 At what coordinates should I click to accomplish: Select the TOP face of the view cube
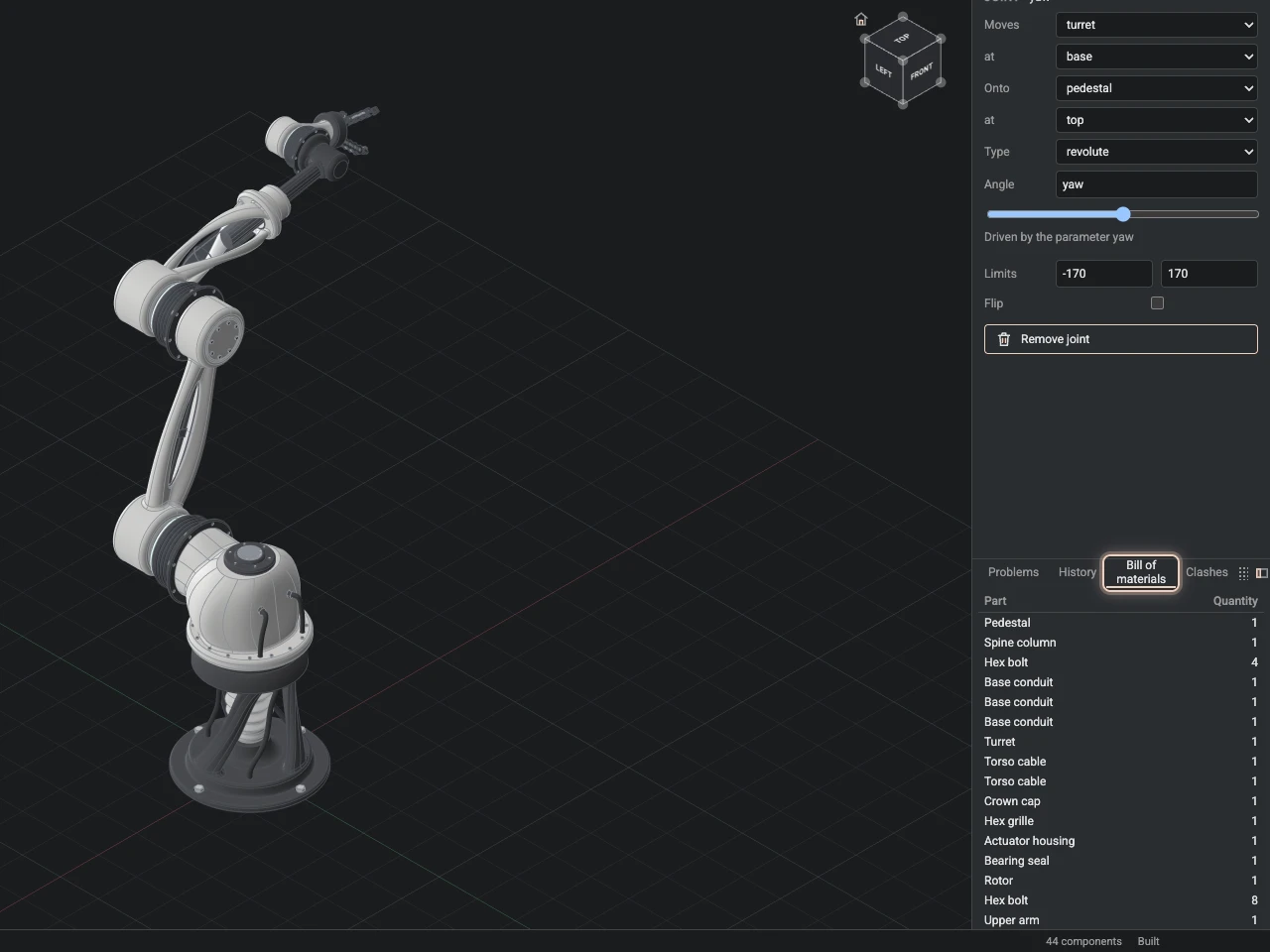902,39
